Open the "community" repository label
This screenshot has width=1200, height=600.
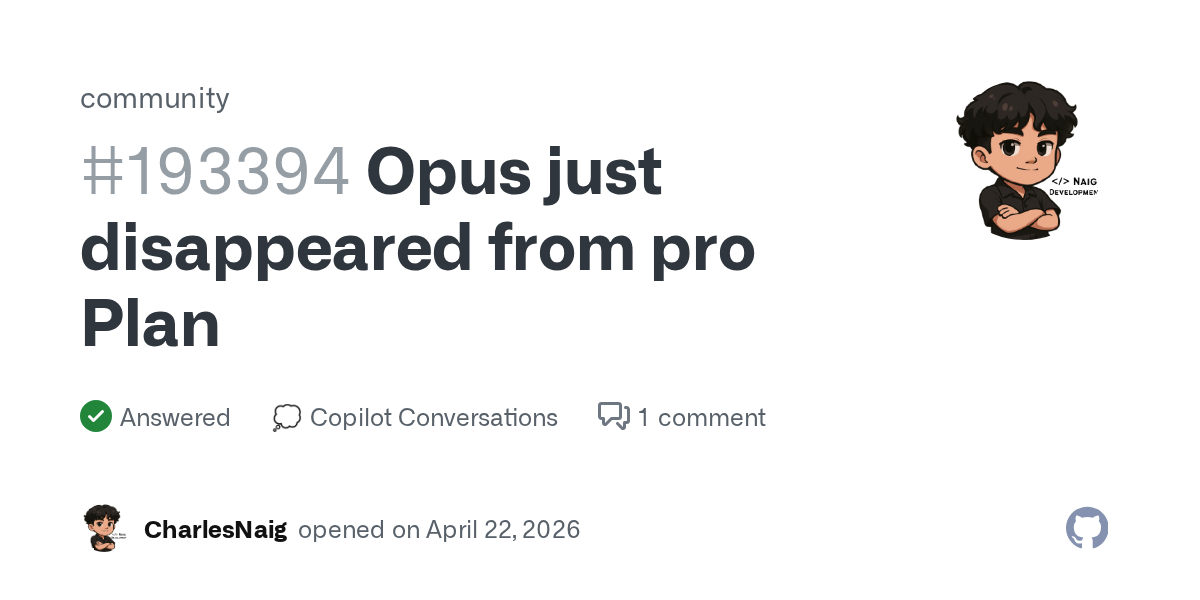pyautogui.click(x=154, y=98)
